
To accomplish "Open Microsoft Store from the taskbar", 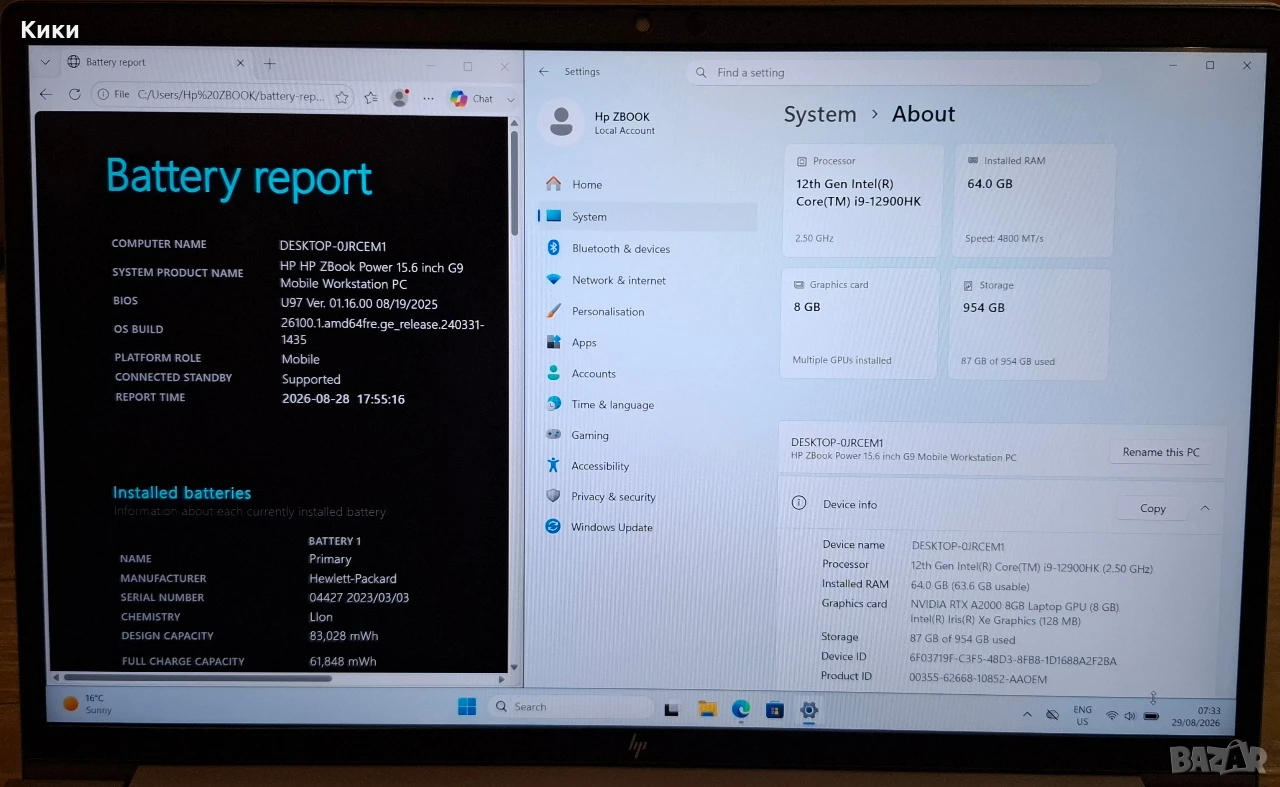I will point(775,710).
